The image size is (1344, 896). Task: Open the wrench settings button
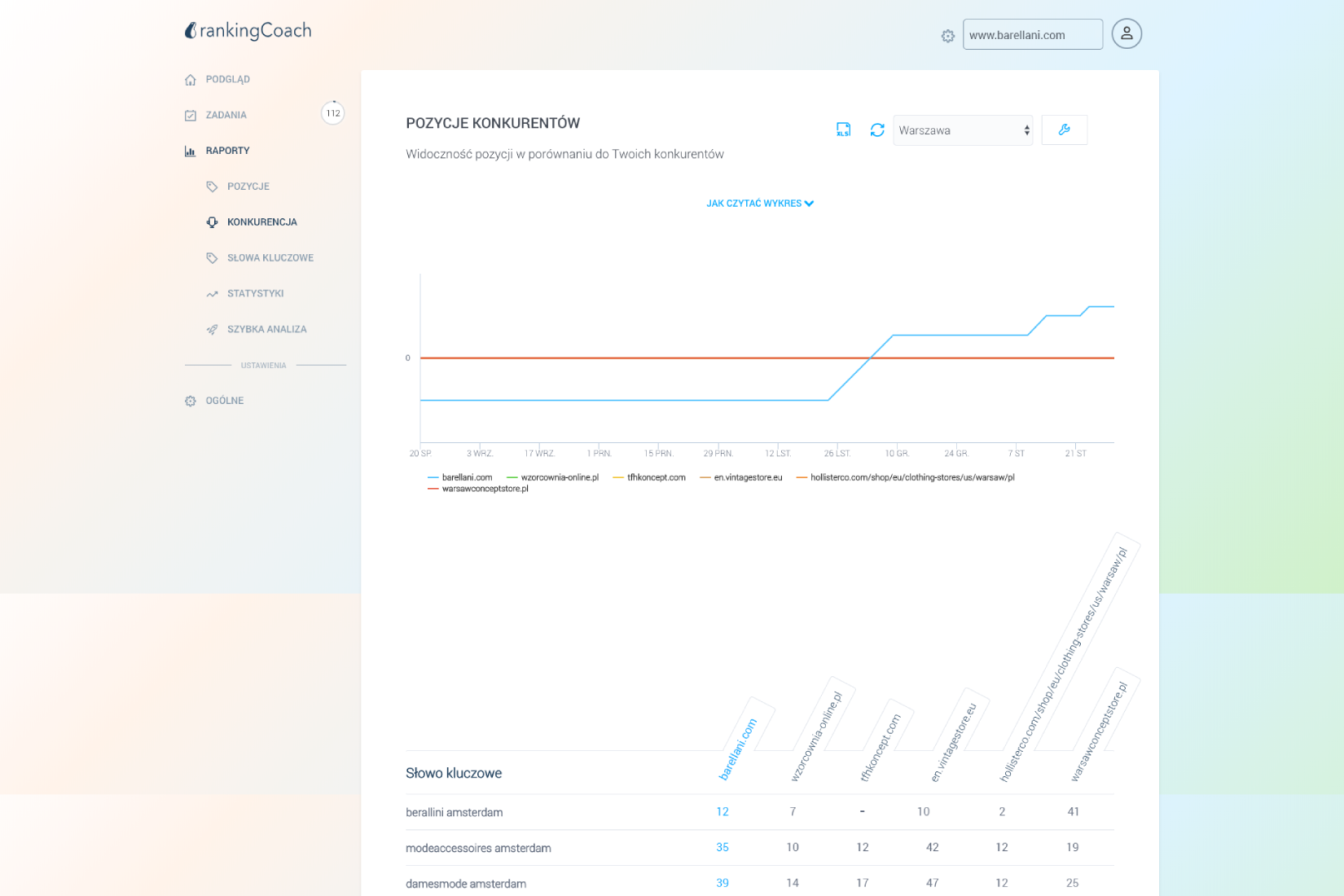(x=1064, y=130)
